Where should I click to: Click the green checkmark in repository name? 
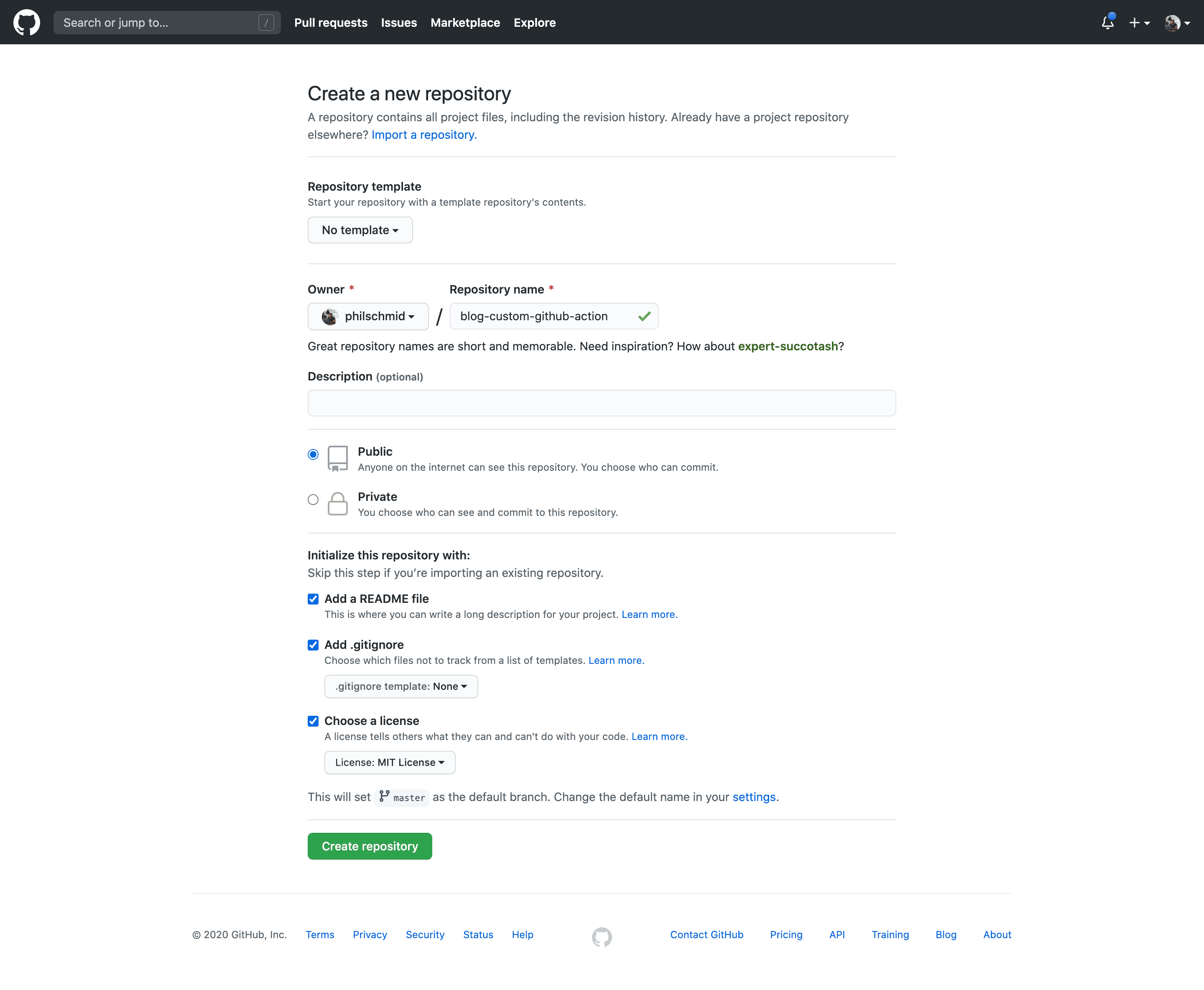tap(645, 316)
